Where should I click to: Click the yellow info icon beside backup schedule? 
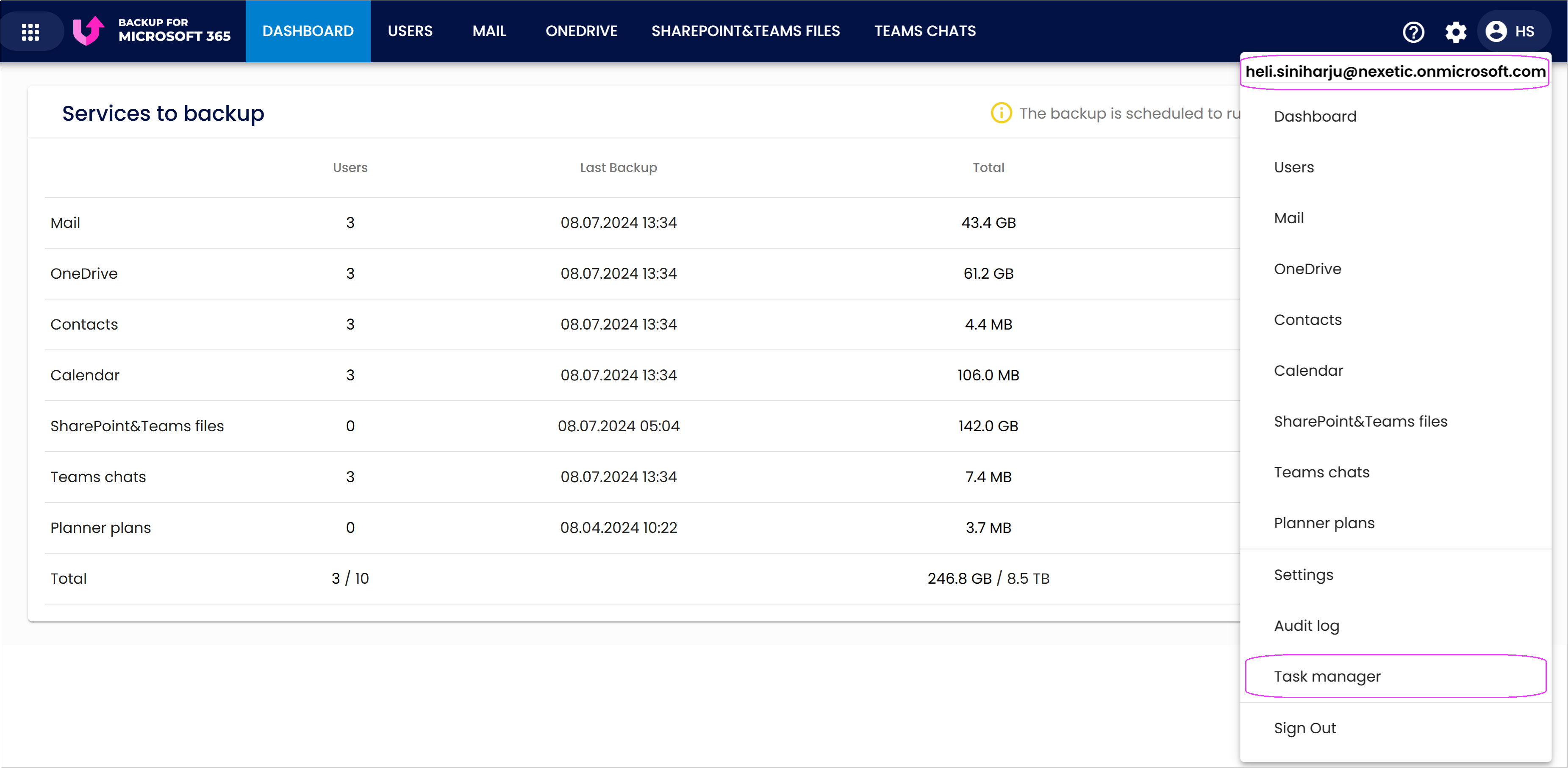point(1001,113)
